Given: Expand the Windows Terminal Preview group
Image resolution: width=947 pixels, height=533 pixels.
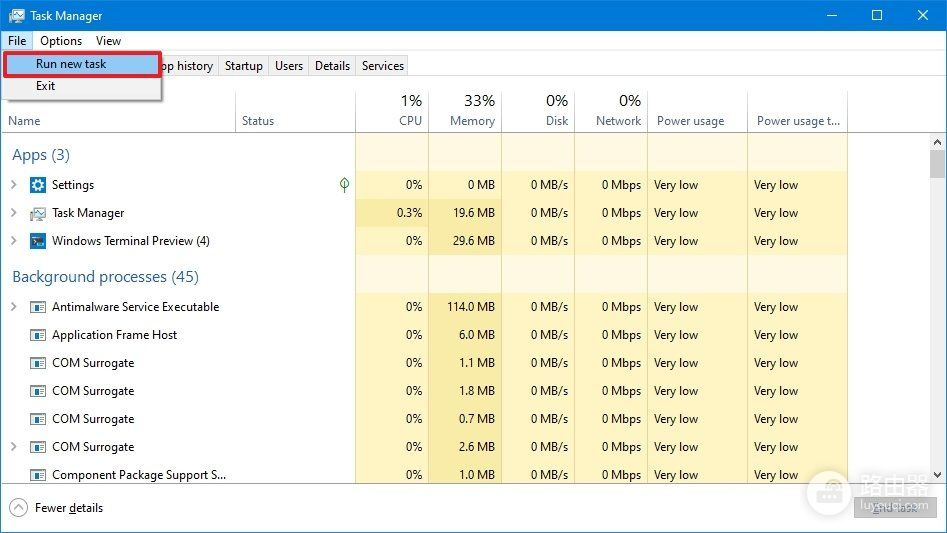Looking at the screenshot, I should click(14, 240).
